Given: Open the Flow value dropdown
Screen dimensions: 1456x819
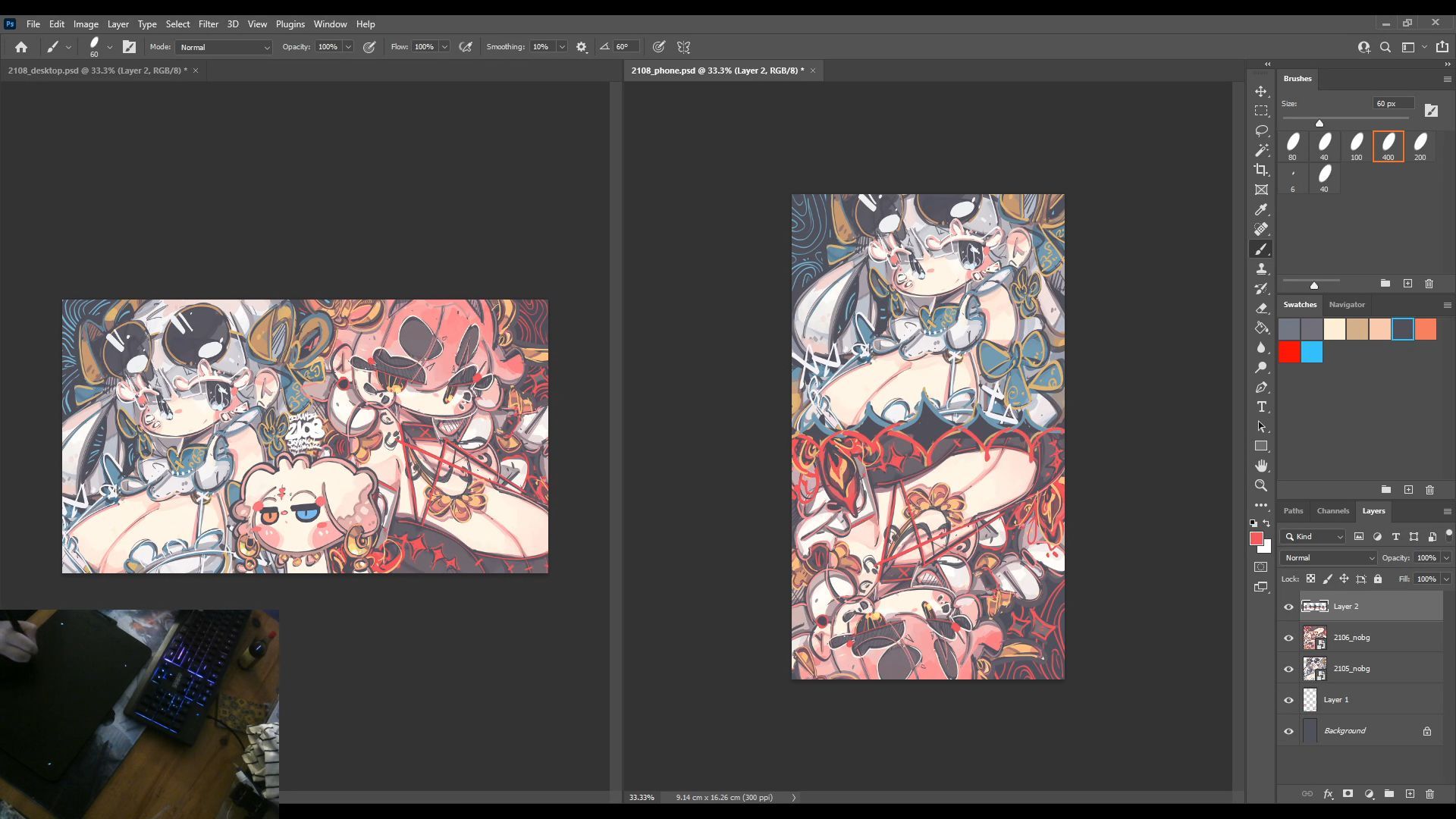Looking at the screenshot, I should click(x=444, y=47).
